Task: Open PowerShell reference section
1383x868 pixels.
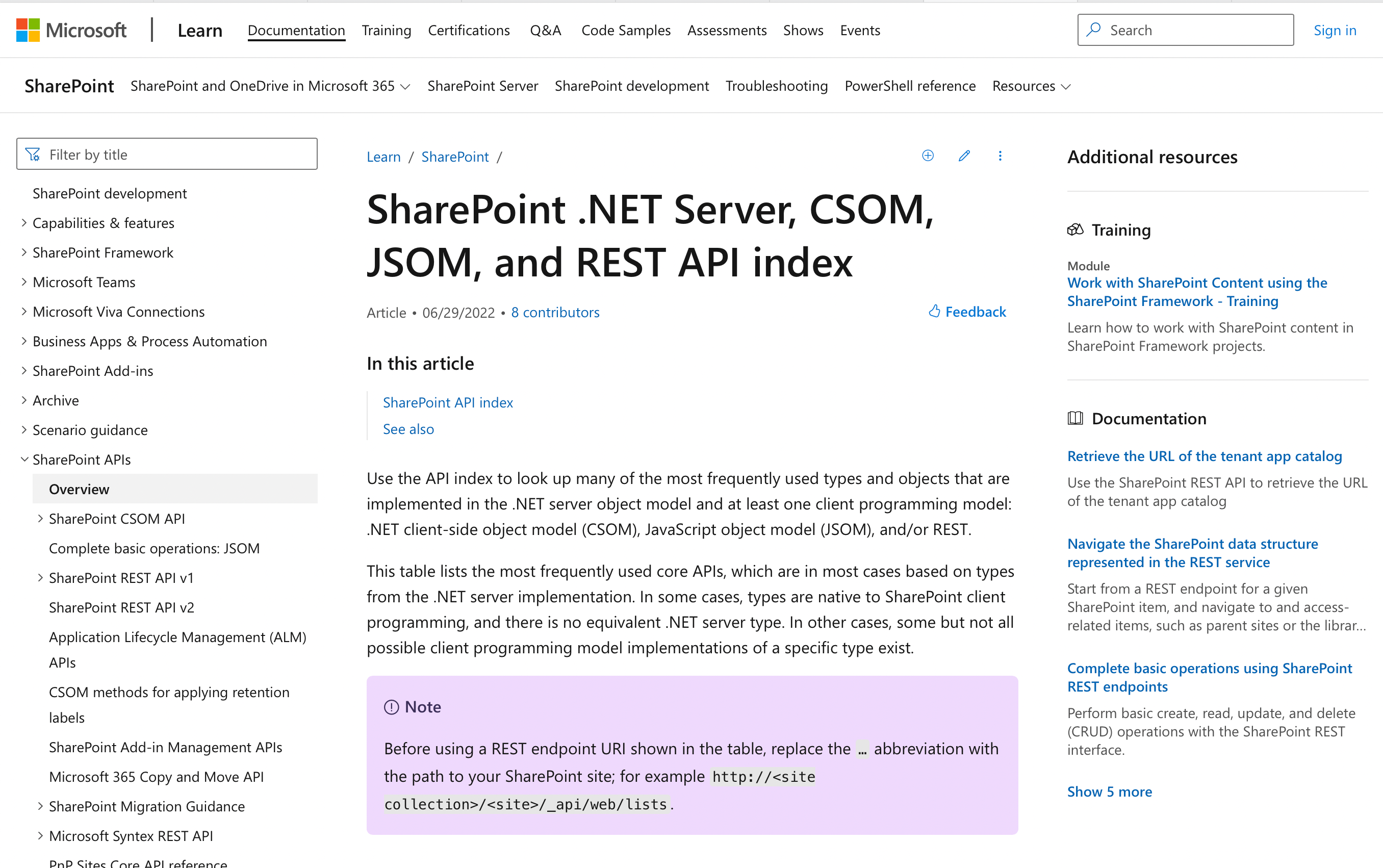Action: [x=910, y=86]
